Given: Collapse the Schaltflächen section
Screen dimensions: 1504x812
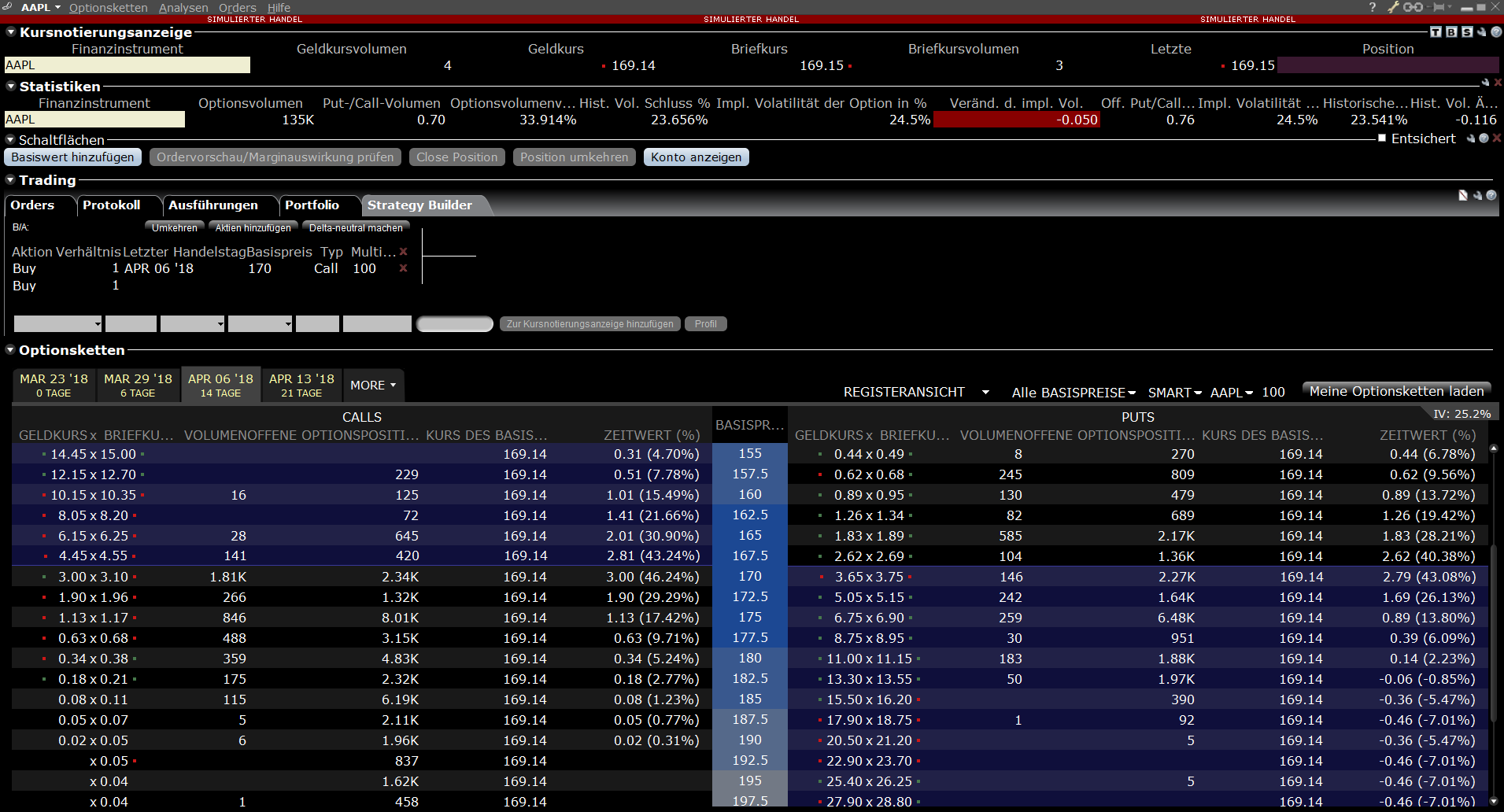Looking at the screenshot, I should pos(11,140).
